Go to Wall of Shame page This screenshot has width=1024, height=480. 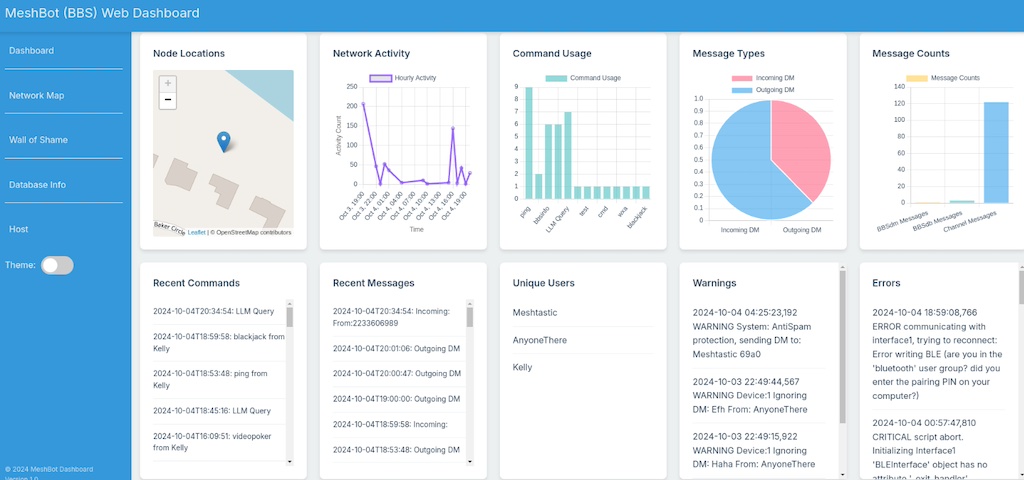[39, 140]
